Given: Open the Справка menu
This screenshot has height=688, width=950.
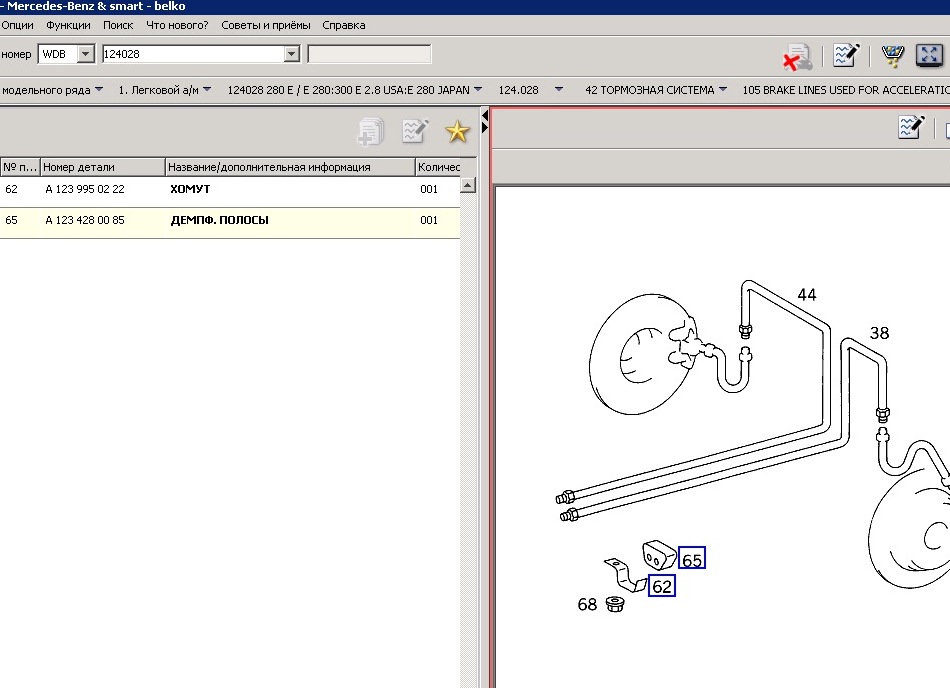Looking at the screenshot, I should coord(344,25).
